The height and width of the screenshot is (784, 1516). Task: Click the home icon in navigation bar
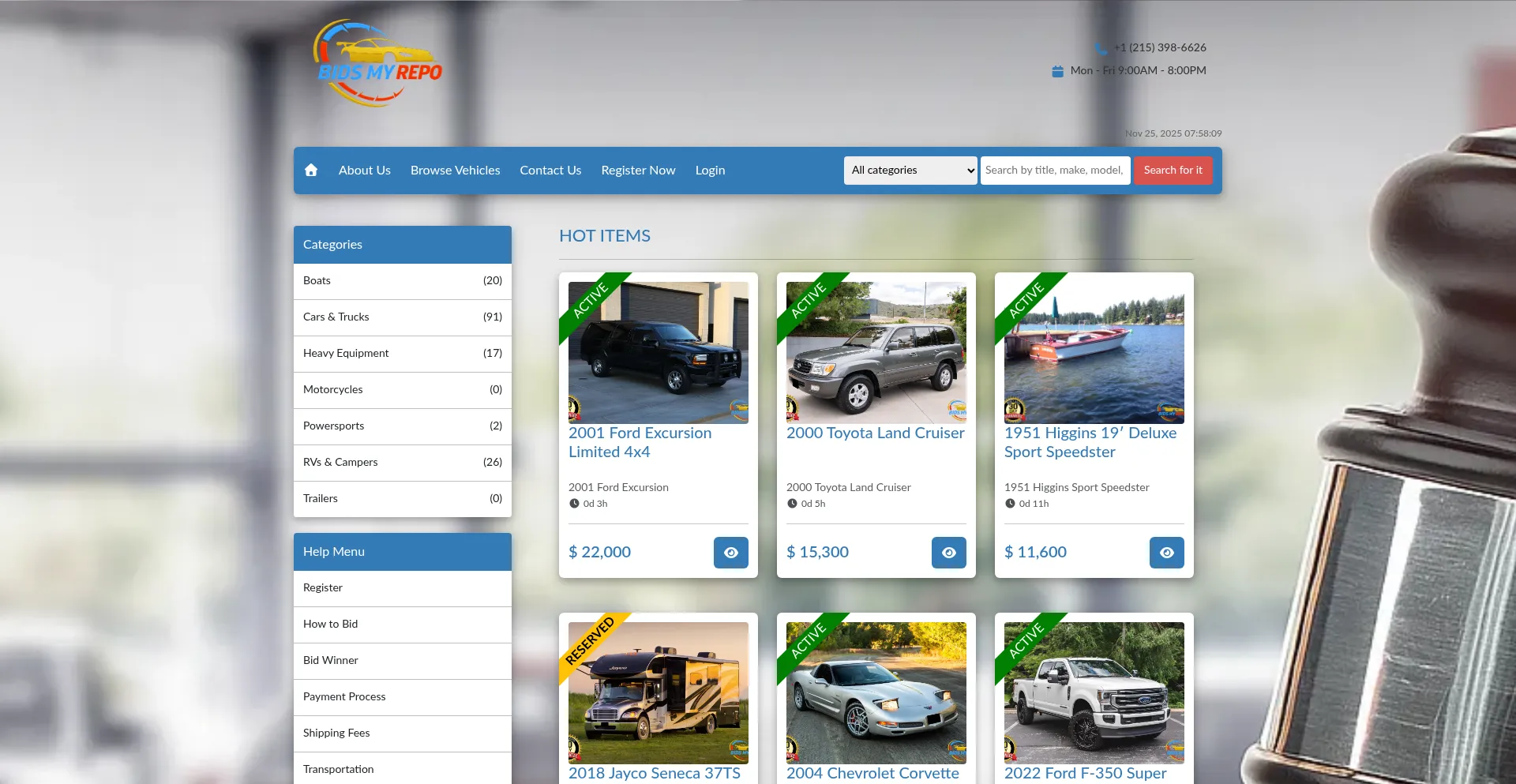311,171
